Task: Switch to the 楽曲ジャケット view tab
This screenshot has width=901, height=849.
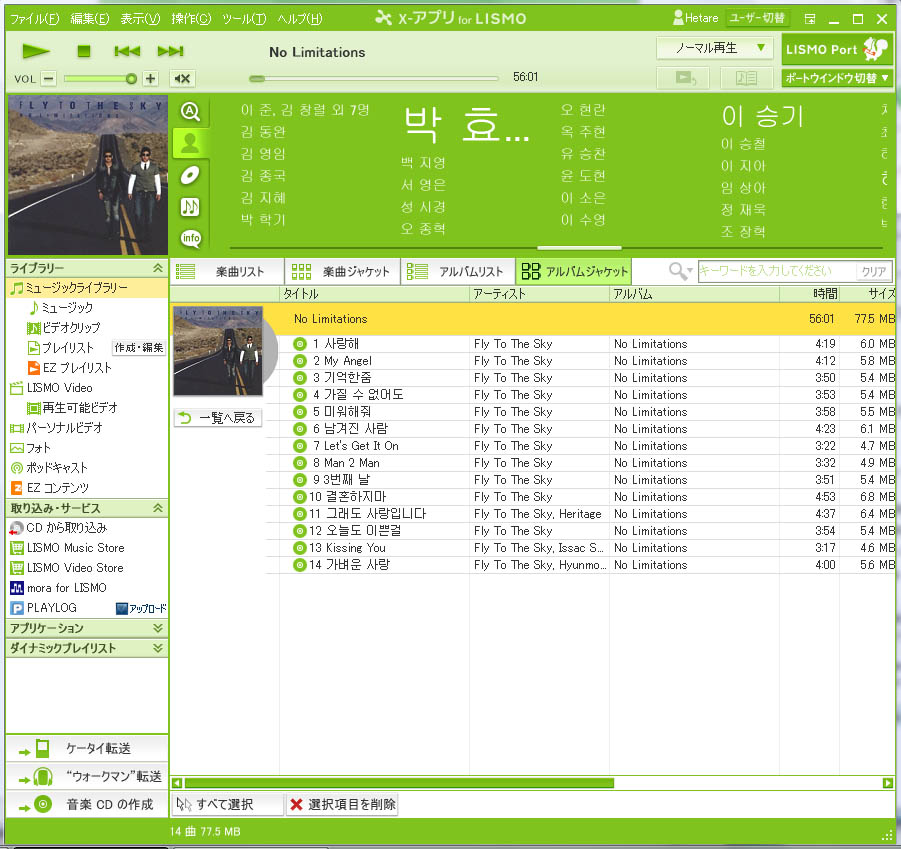Action: click(x=342, y=271)
